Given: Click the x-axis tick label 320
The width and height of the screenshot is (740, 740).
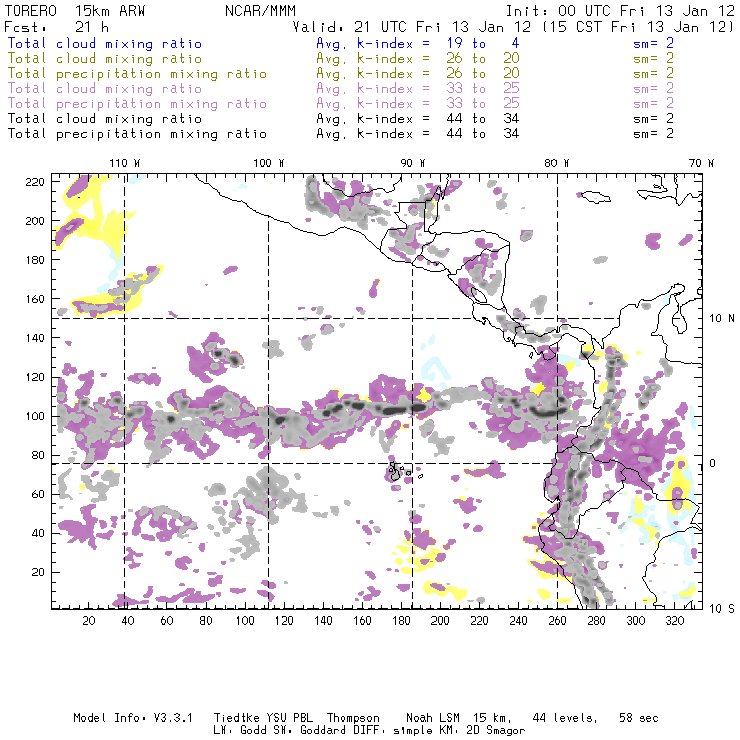Looking at the screenshot, I should 674,621.
